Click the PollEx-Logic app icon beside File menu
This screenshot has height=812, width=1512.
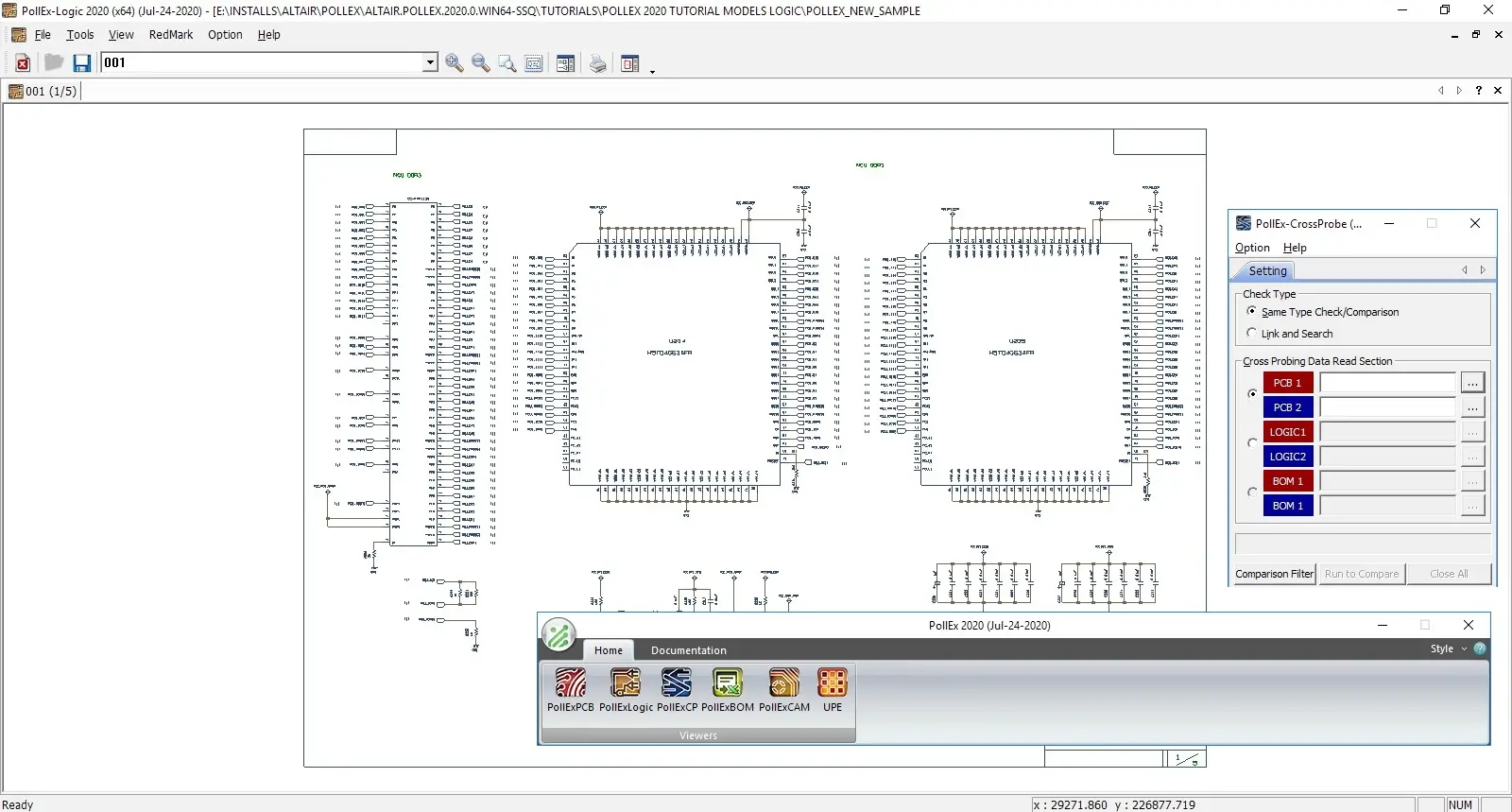[19, 35]
